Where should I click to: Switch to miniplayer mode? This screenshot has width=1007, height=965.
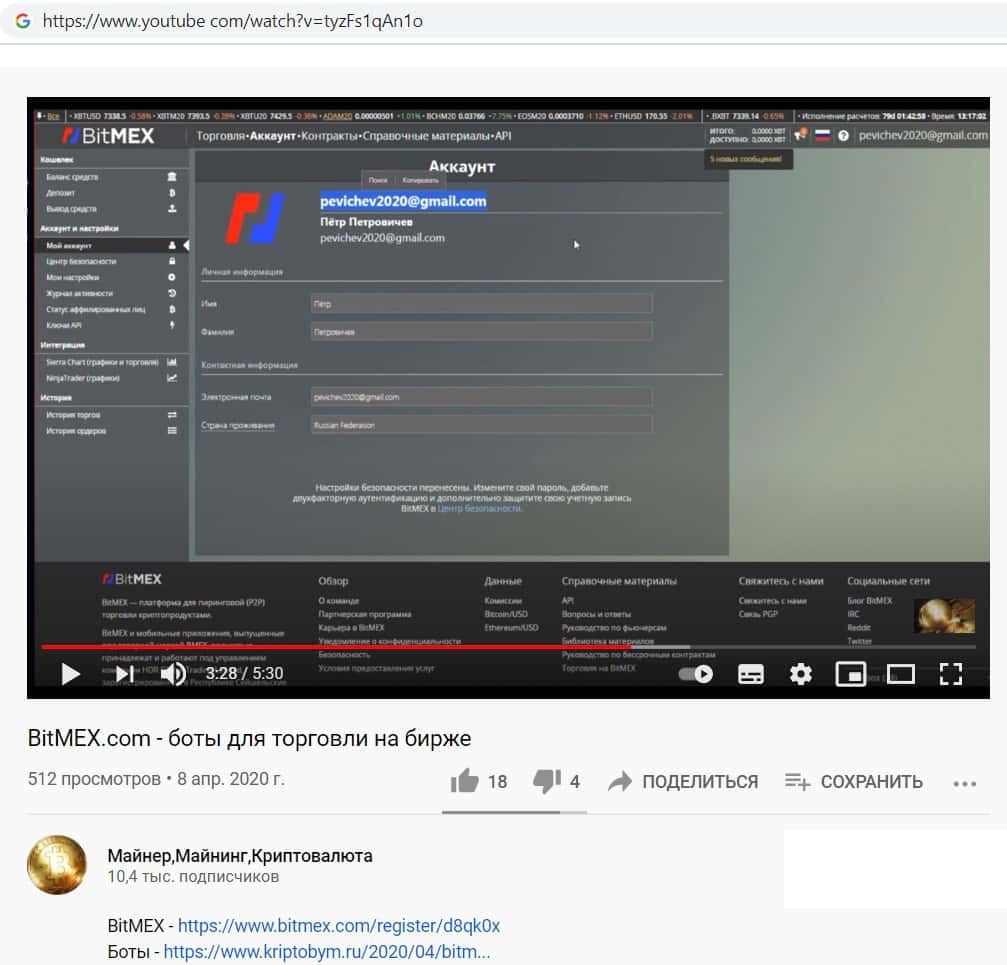click(x=850, y=674)
